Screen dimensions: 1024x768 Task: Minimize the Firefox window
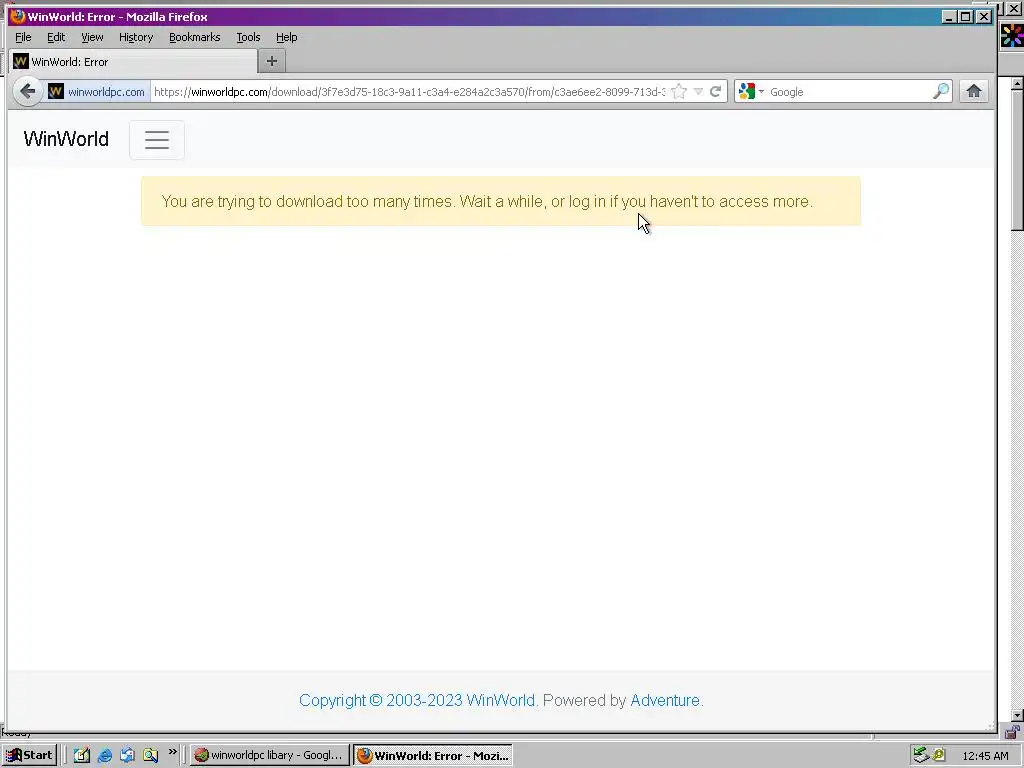950,16
